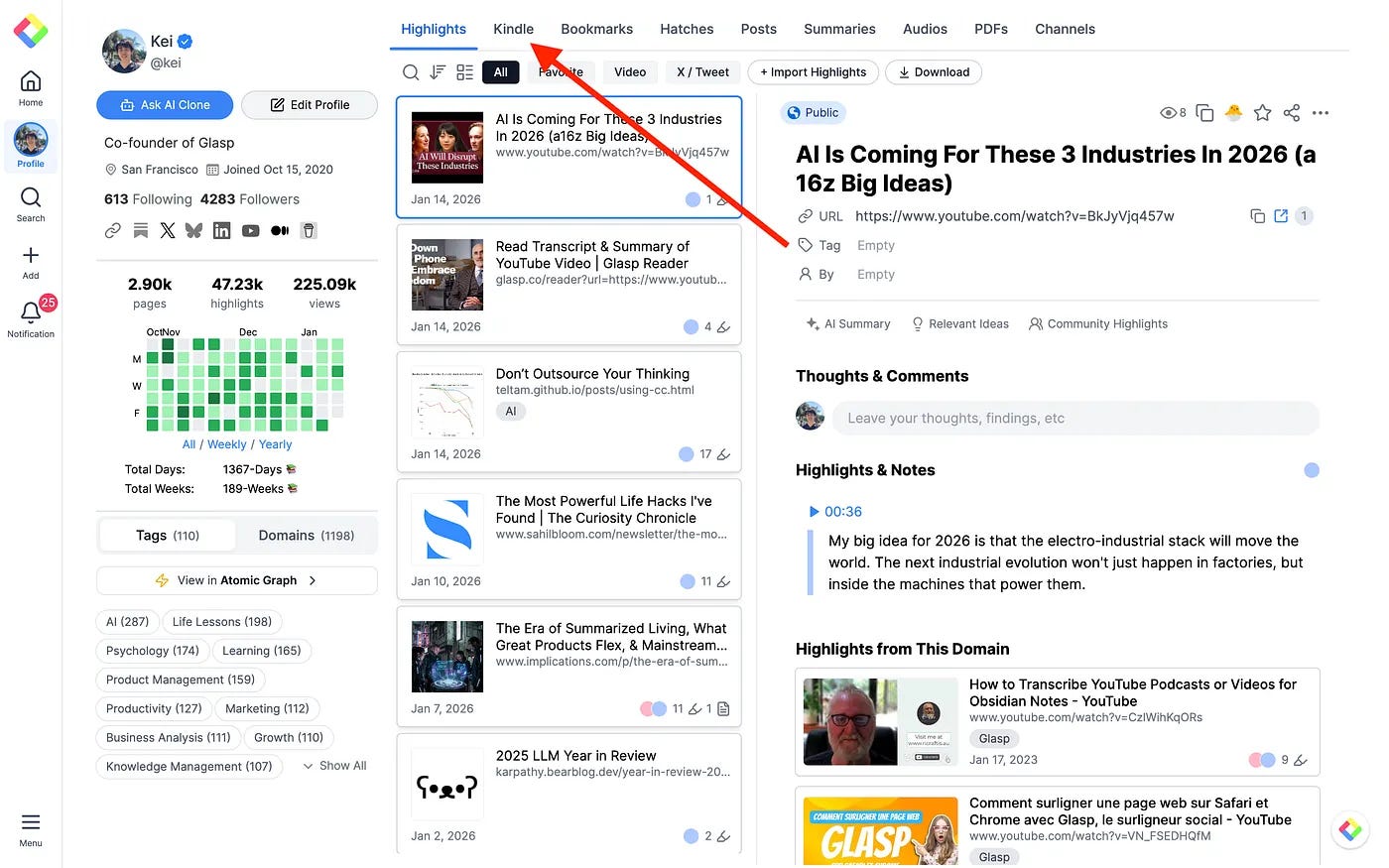Image resolution: width=1389 pixels, height=868 pixels.
Task: Click the Download button
Action: 934,72
